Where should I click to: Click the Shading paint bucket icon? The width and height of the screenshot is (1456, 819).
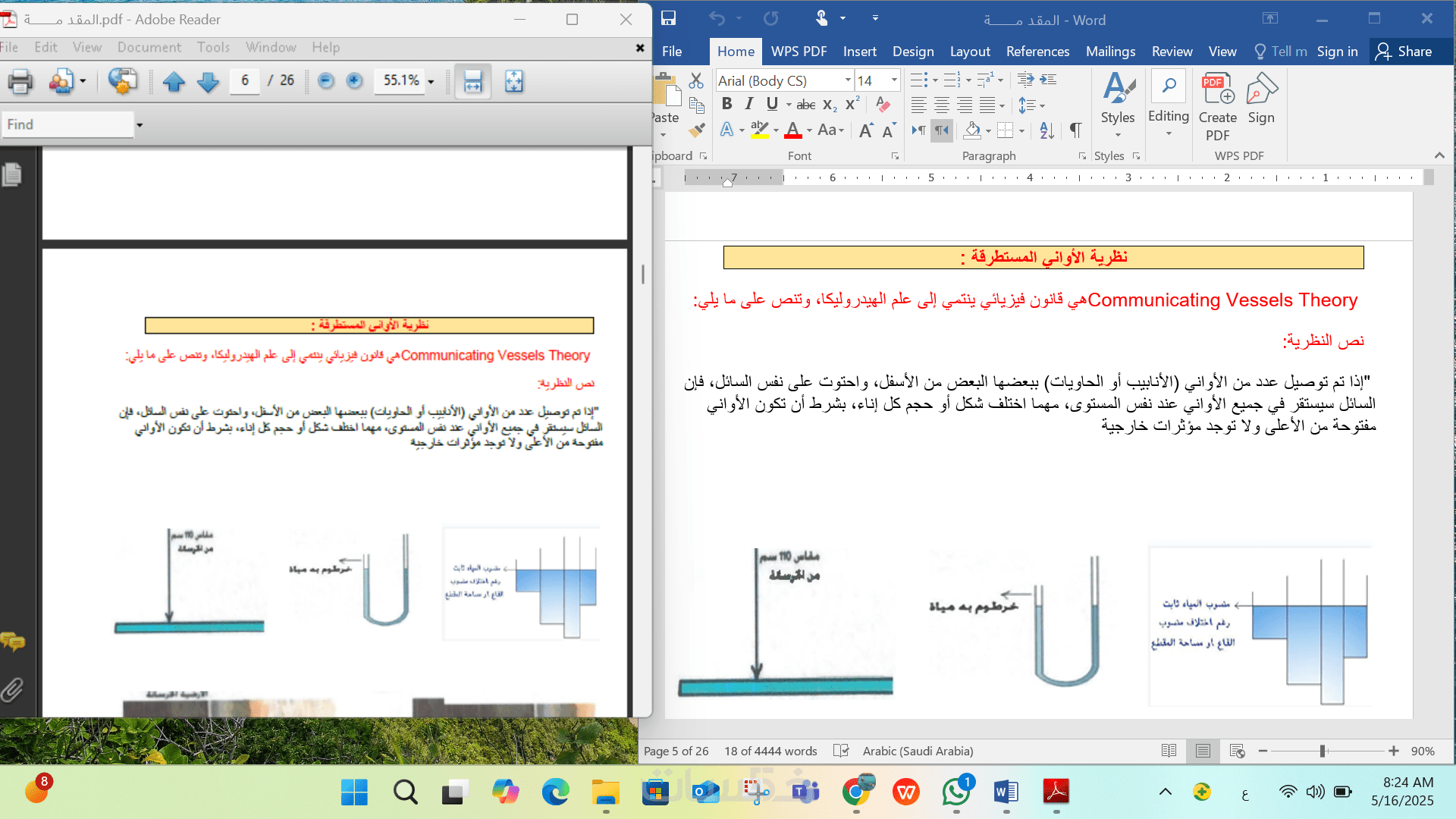coord(972,130)
